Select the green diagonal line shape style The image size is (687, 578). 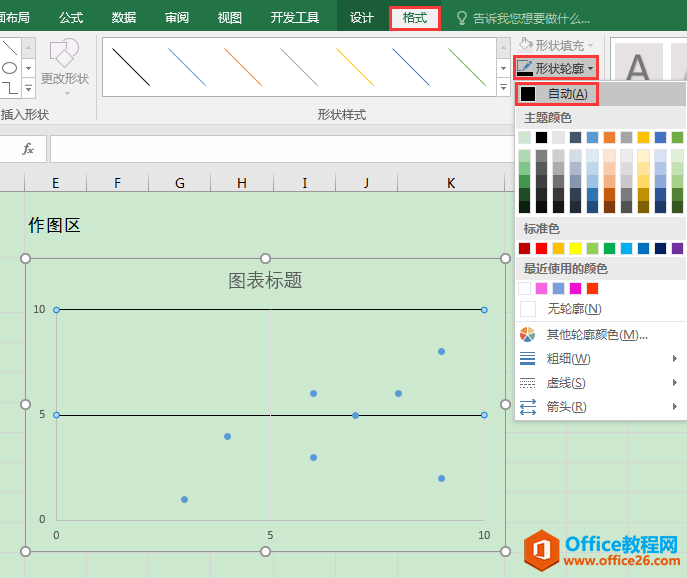(467, 67)
